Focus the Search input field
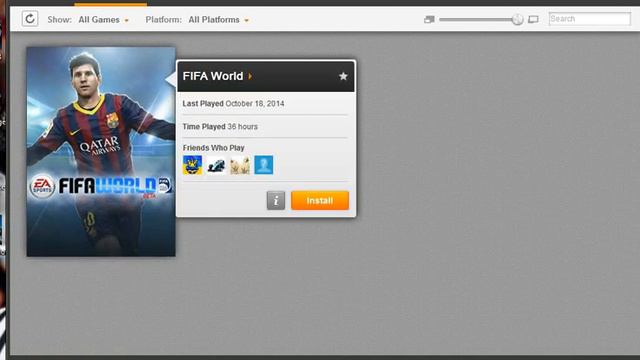Image resolution: width=640 pixels, height=360 pixels. point(589,19)
